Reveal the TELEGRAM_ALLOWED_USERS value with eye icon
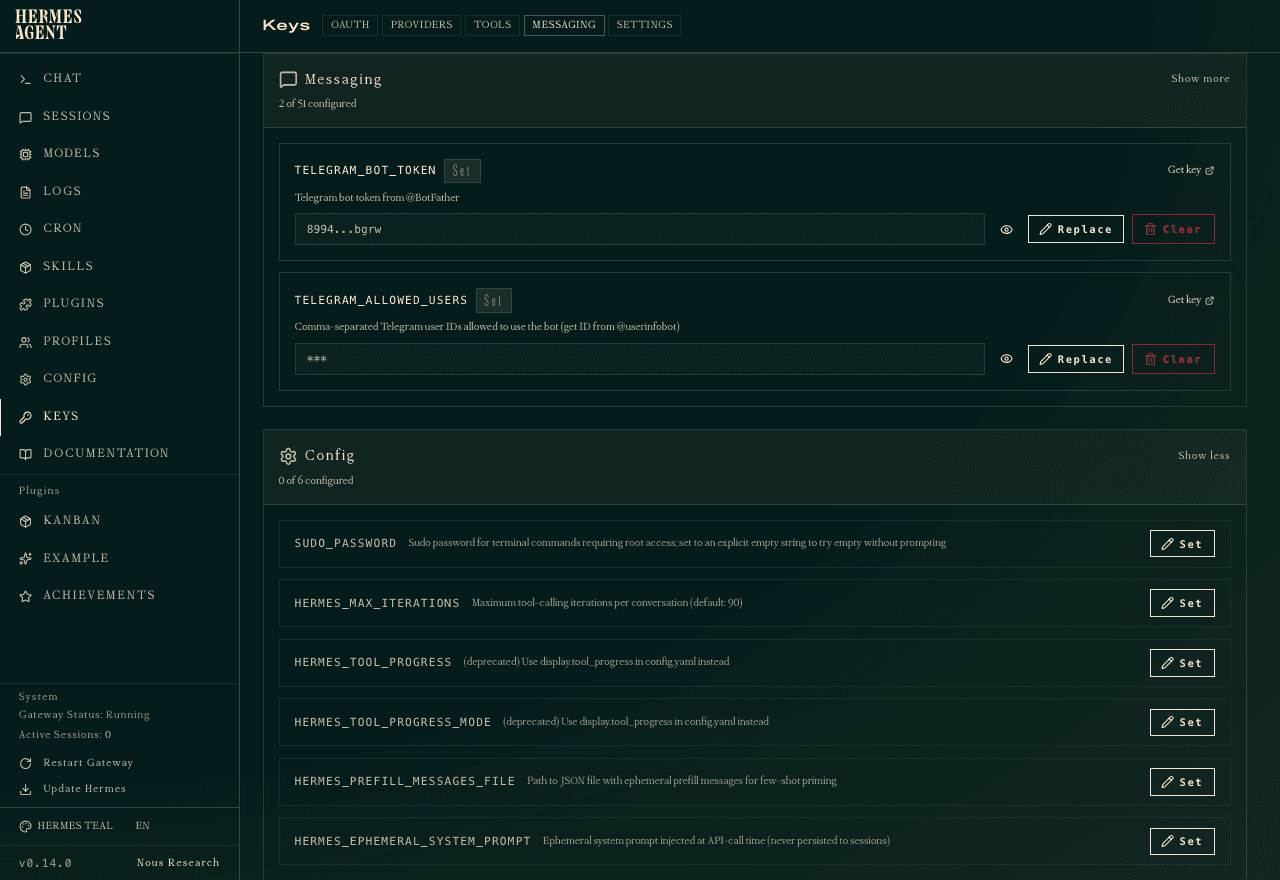 pyautogui.click(x=1006, y=359)
